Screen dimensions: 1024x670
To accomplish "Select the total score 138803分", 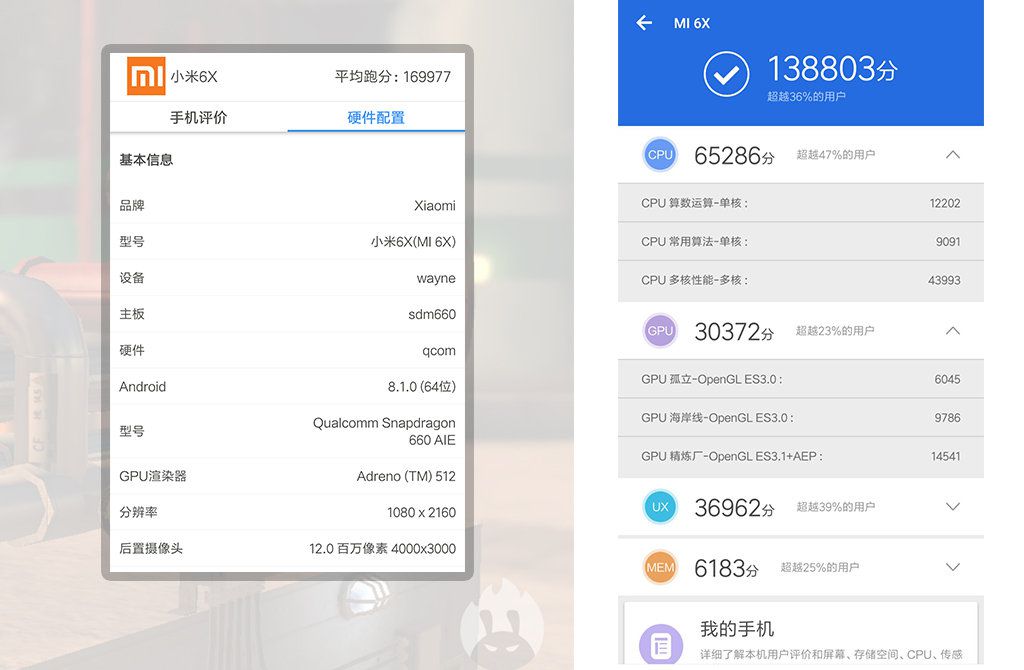I will (832, 69).
